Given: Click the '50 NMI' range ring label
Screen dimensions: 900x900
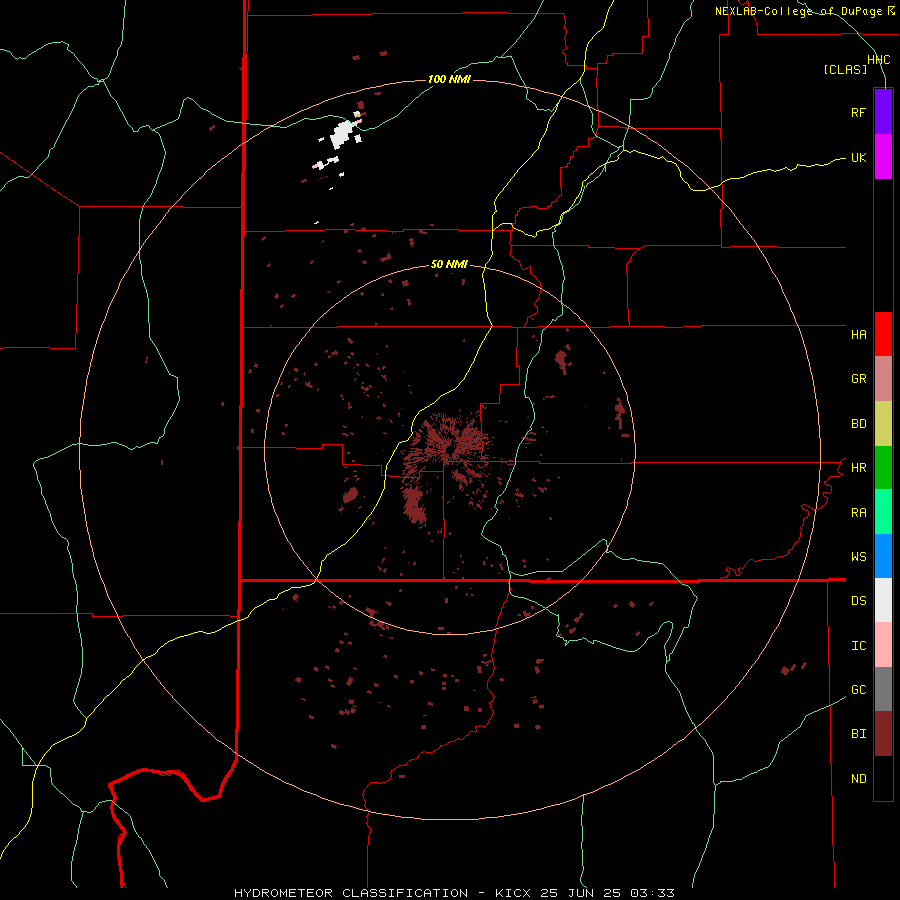Looking at the screenshot, I should pyautogui.click(x=449, y=265).
